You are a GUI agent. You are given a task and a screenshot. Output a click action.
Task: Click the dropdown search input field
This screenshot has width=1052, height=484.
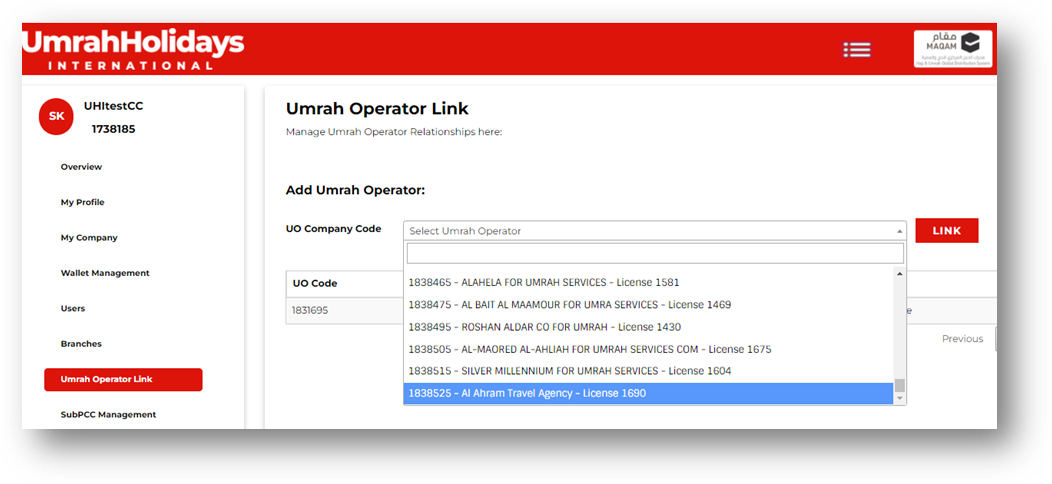tap(655, 253)
